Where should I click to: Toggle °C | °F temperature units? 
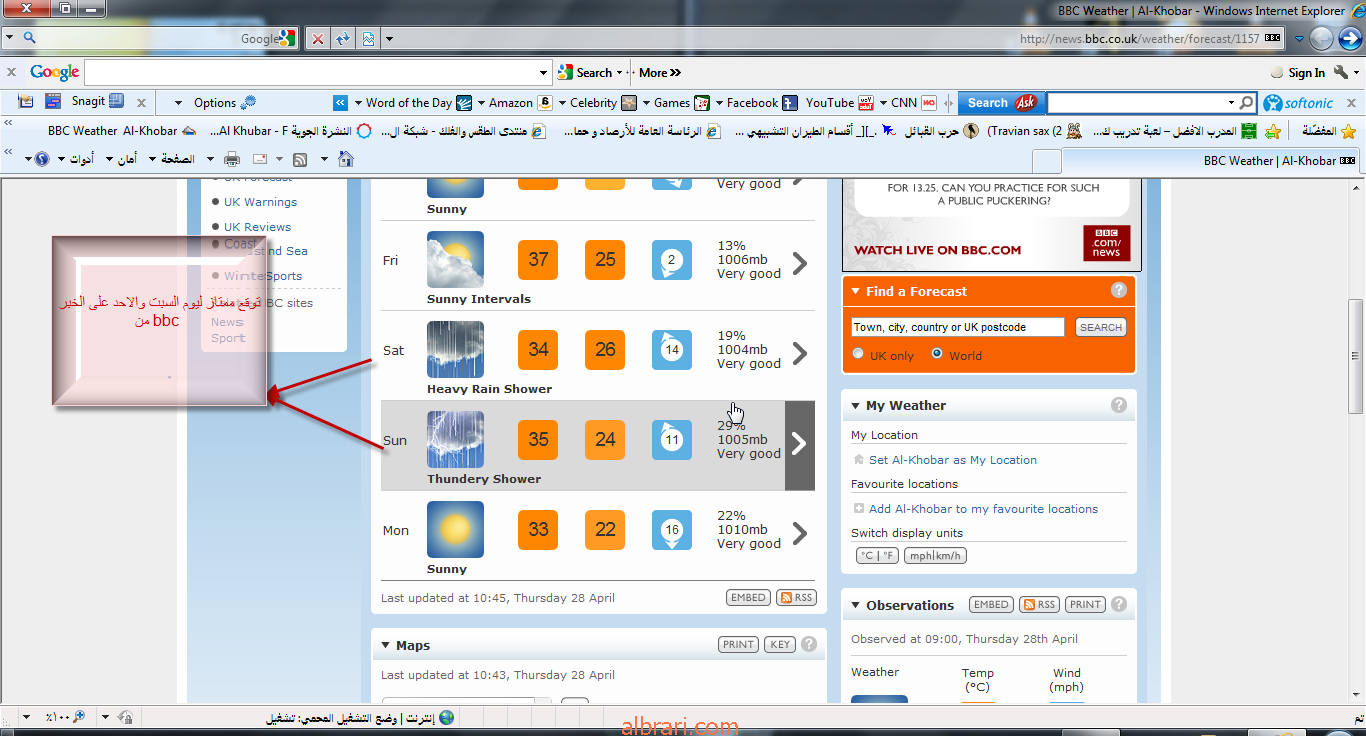[x=877, y=556]
